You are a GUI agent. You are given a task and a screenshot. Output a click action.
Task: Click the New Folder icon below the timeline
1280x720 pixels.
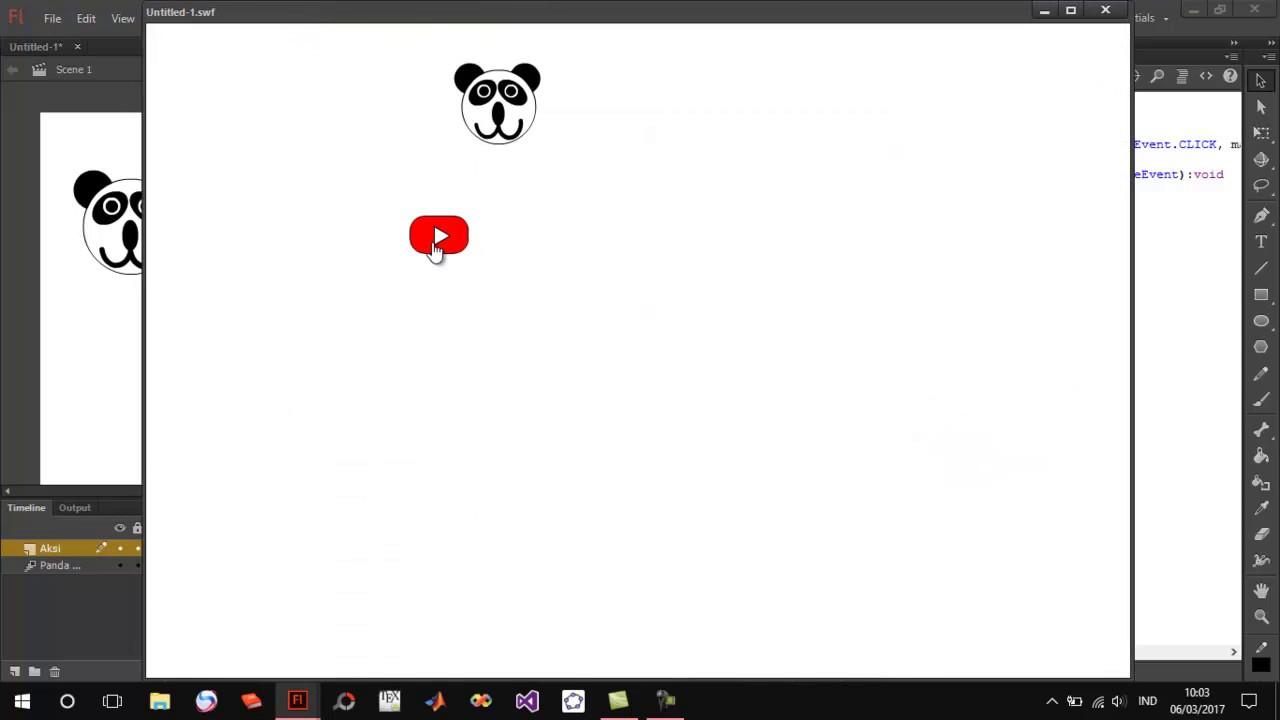pyautogui.click(x=34, y=672)
